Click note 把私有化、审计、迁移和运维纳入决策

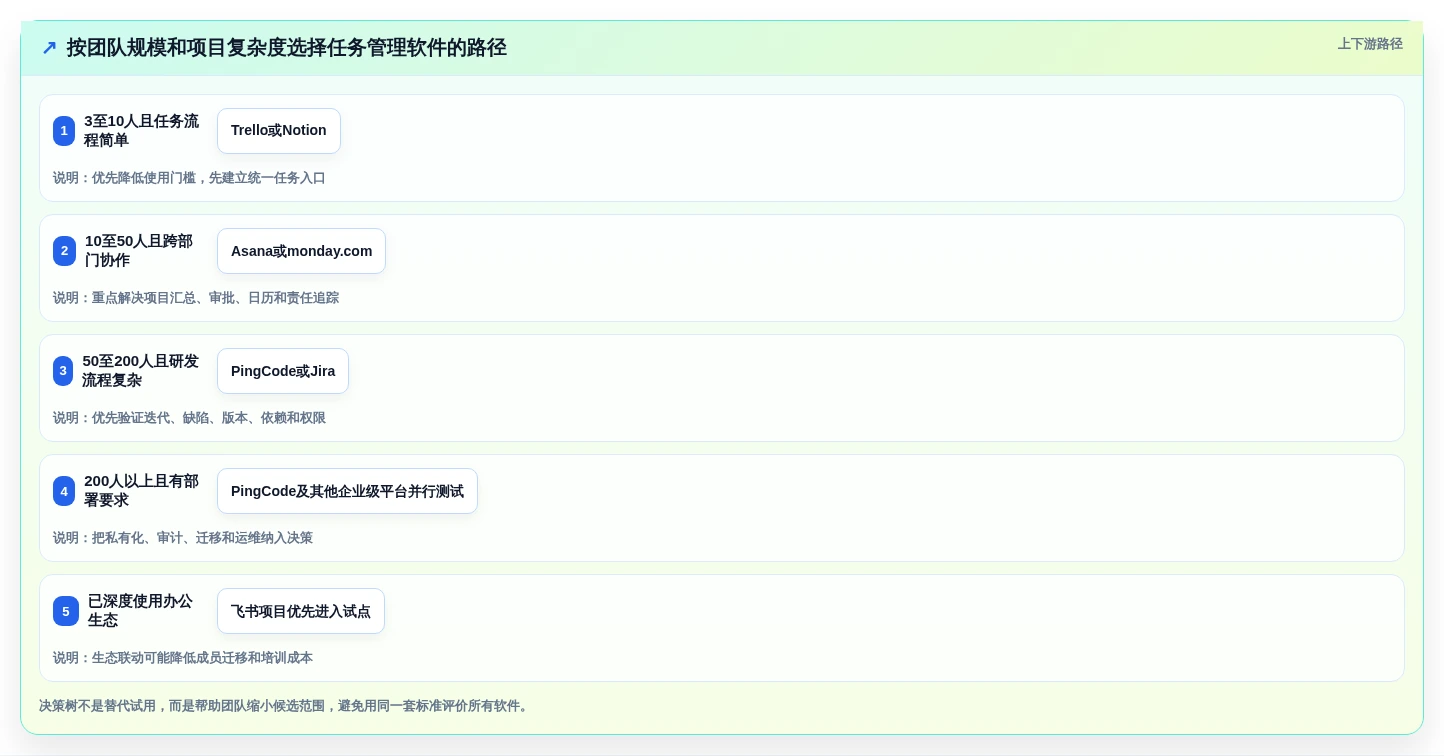(183, 538)
